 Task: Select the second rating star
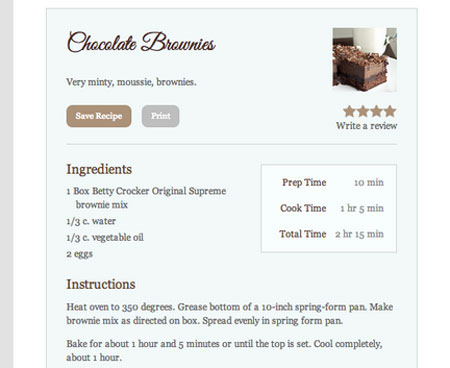coord(363,111)
